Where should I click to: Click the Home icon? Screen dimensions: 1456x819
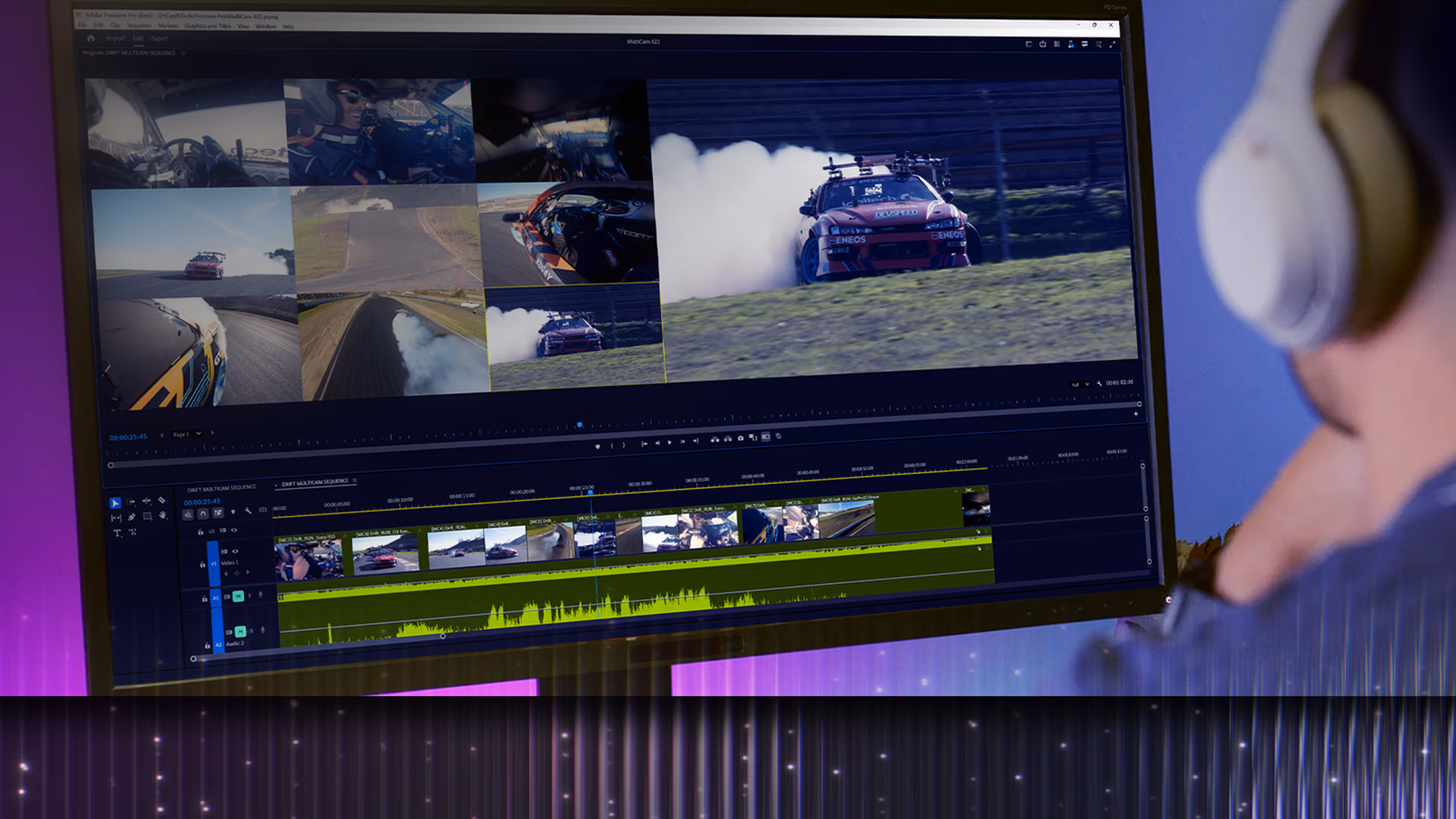click(x=91, y=38)
